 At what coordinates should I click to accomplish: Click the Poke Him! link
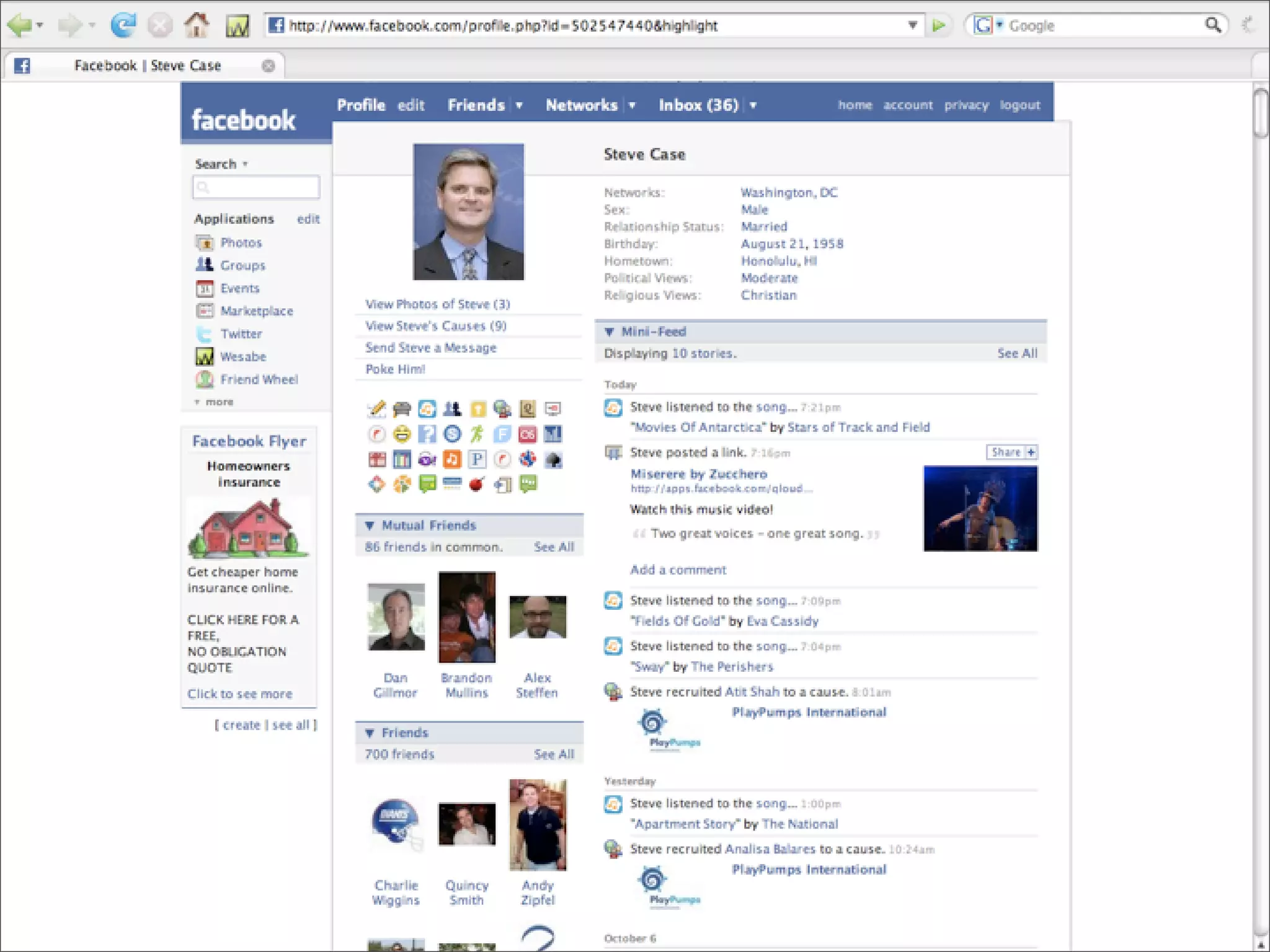[x=395, y=369]
